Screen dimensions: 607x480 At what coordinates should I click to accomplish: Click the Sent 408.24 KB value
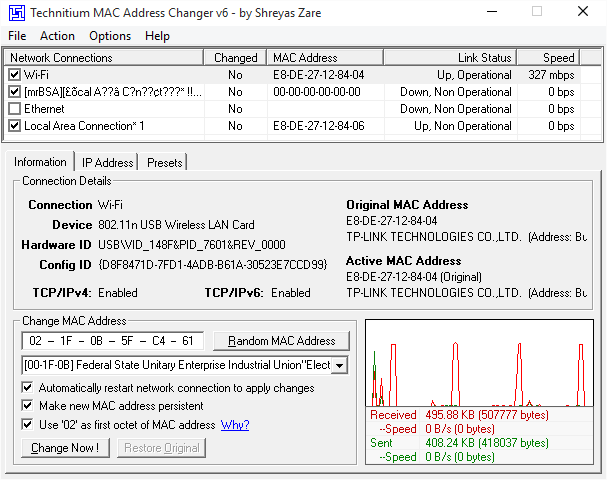click(487, 443)
